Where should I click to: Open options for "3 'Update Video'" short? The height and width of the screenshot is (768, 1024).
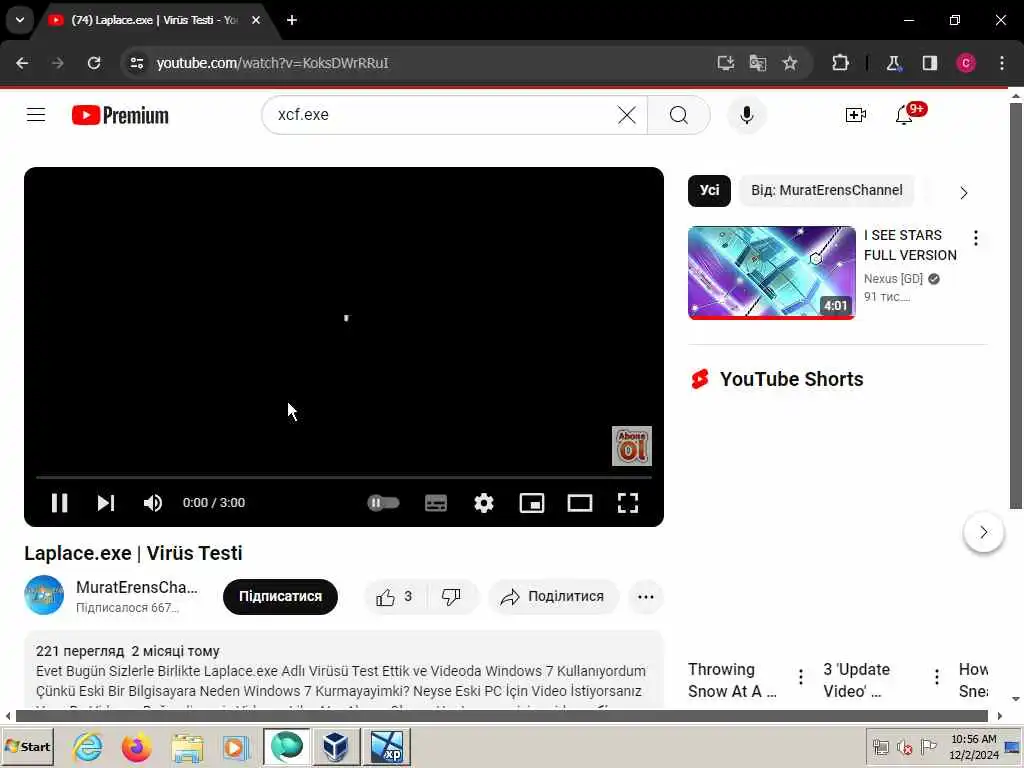[x=936, y=677]
